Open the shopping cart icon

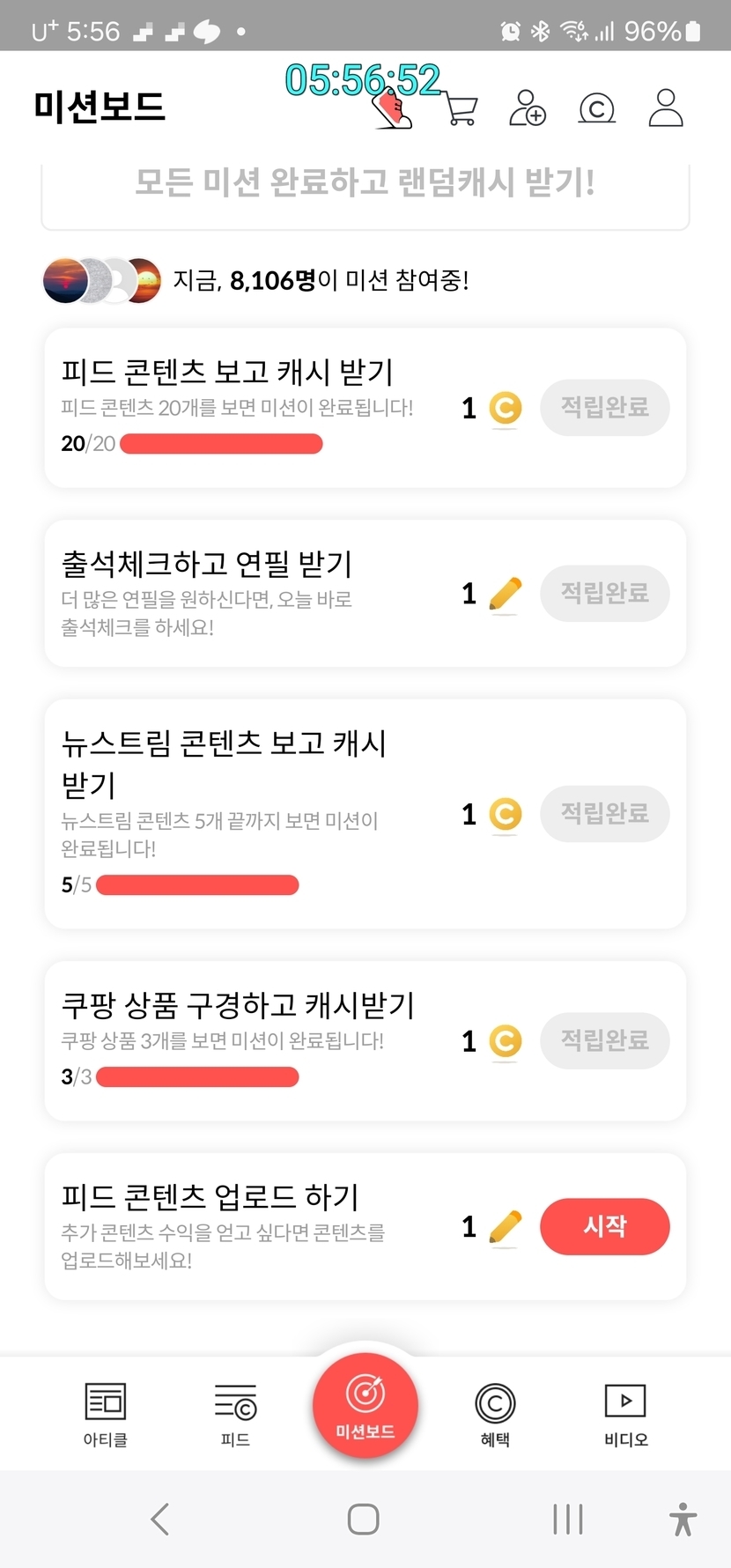[x=461, y=110]
